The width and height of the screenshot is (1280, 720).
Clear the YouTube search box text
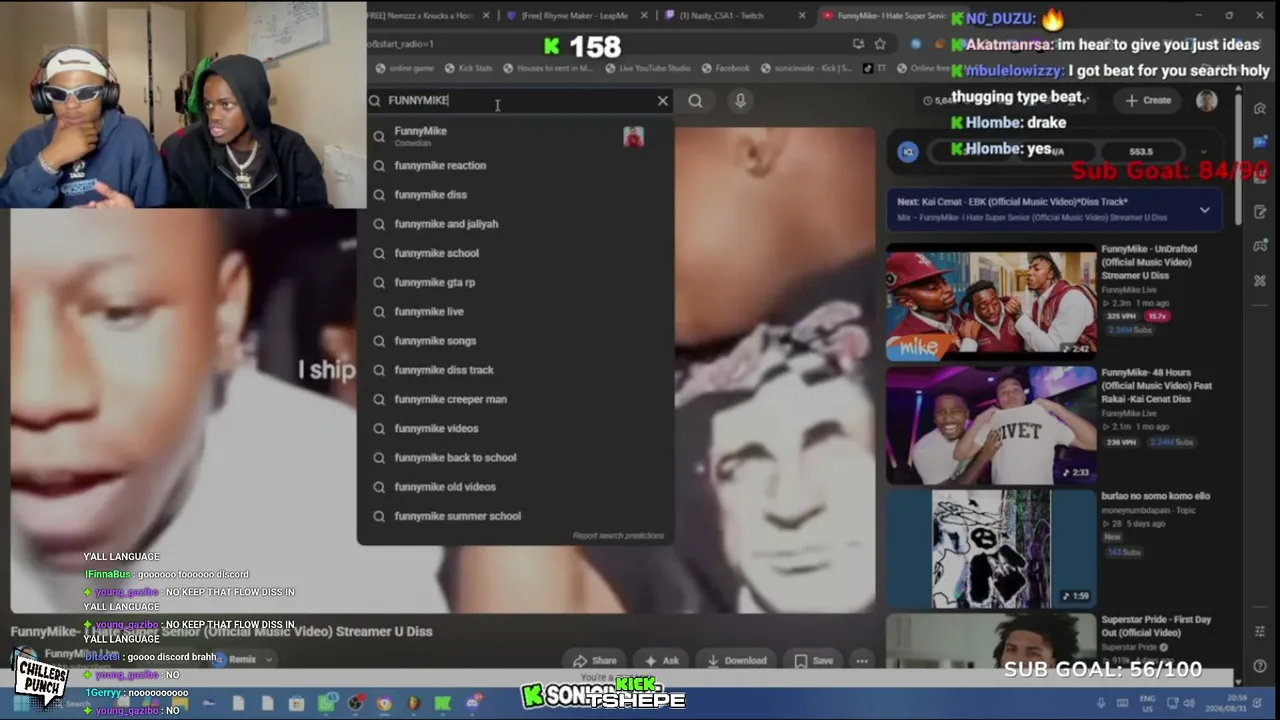[x=662, y=100]
